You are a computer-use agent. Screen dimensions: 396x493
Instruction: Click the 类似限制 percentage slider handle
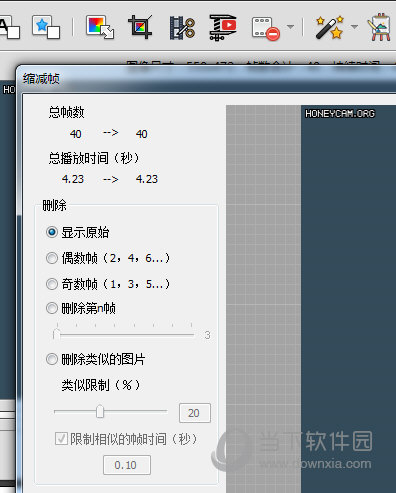click(x=100, y=412)
